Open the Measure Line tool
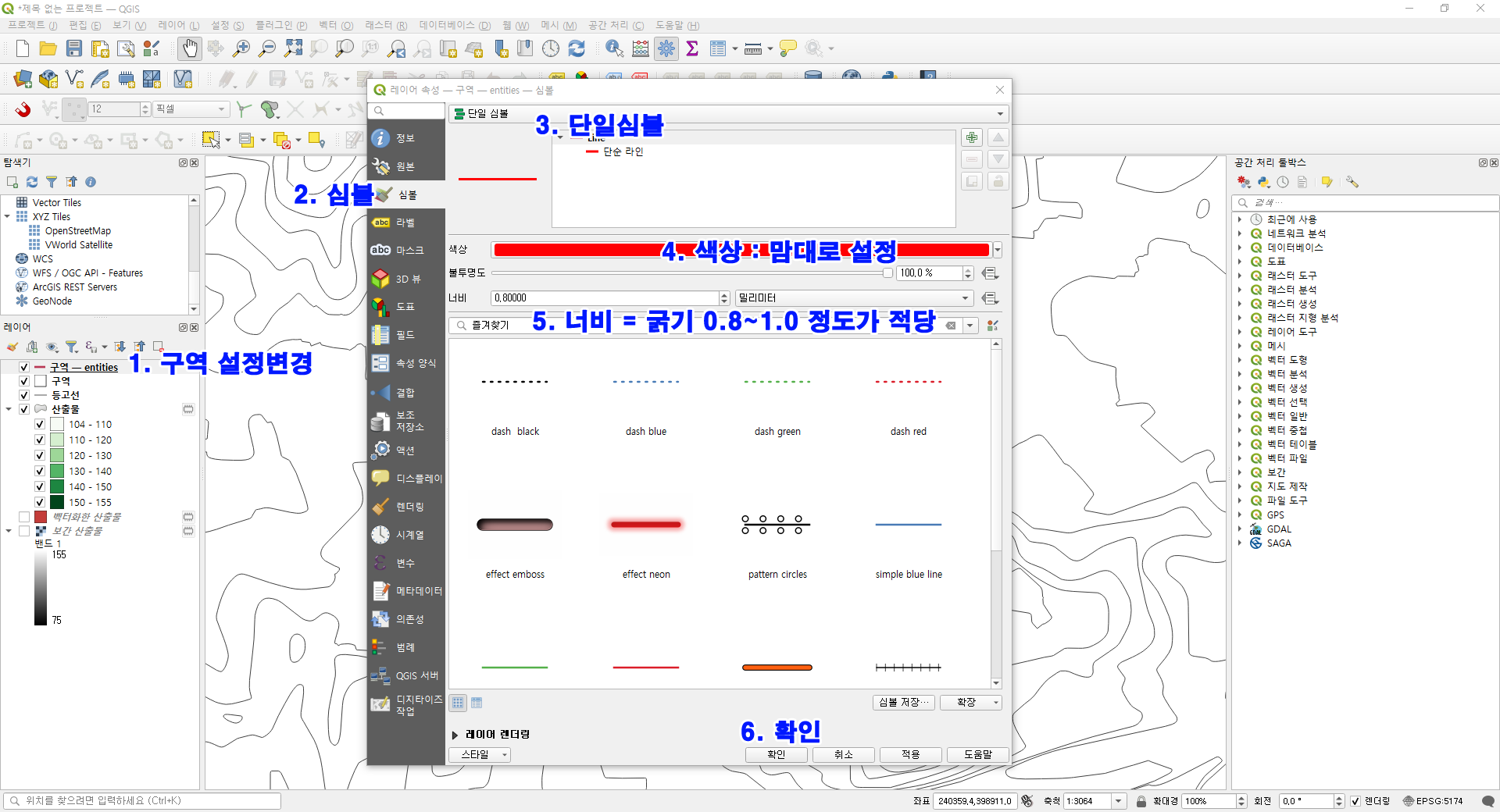The image size is (1500, 812). click(x=752, y=48)
